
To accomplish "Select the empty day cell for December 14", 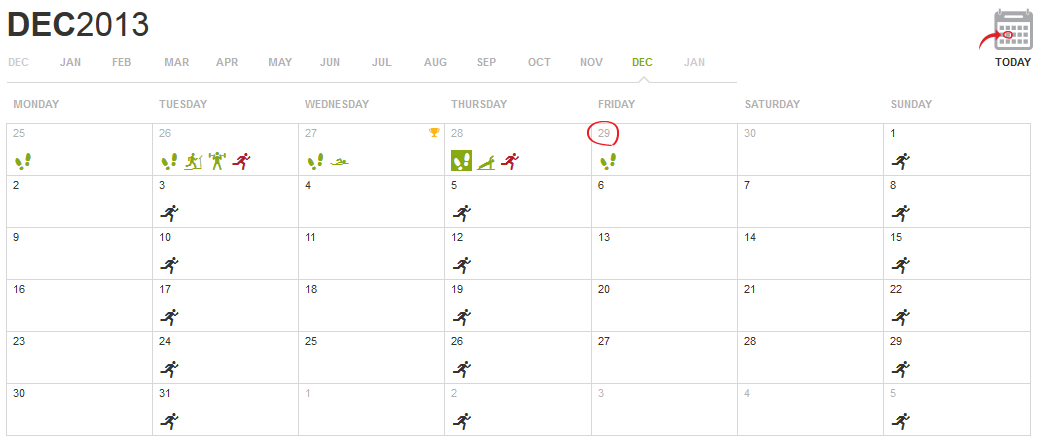I will click(810, 253).
